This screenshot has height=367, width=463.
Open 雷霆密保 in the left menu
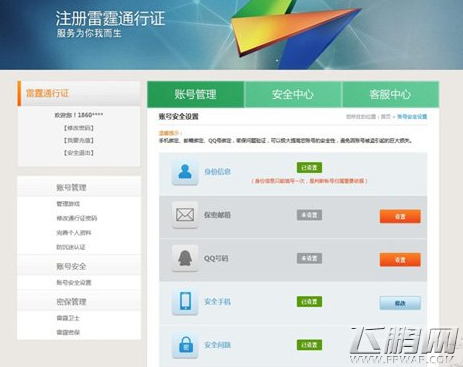click(68, 332)
